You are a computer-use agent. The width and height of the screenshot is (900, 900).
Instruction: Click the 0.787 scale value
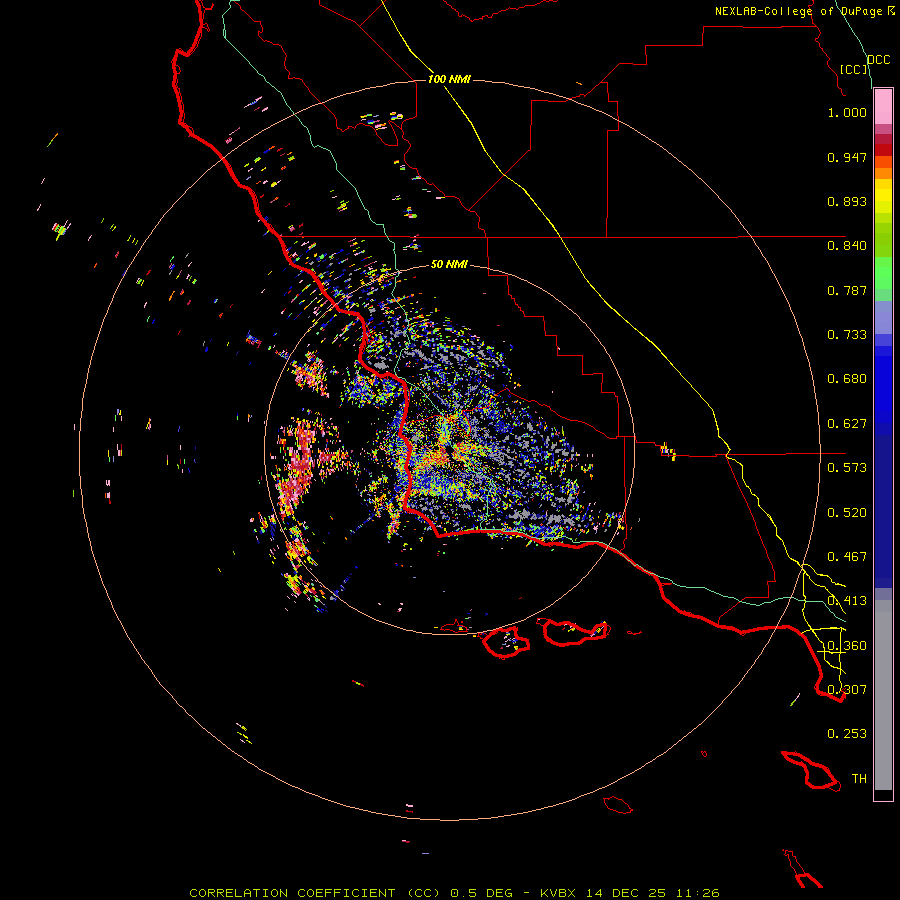(847, 290)
